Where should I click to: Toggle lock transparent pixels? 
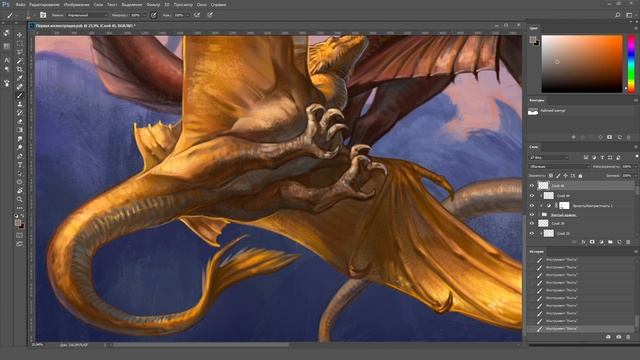551,176
